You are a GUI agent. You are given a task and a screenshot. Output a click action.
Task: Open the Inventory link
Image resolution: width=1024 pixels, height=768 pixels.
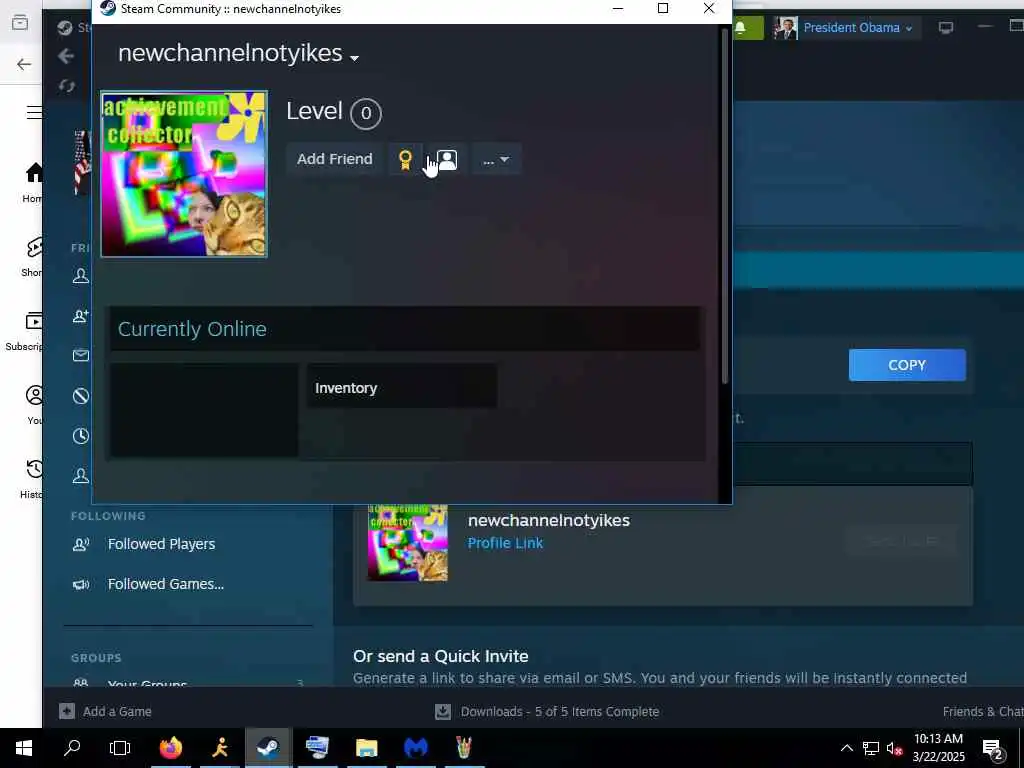click(345, 388)
